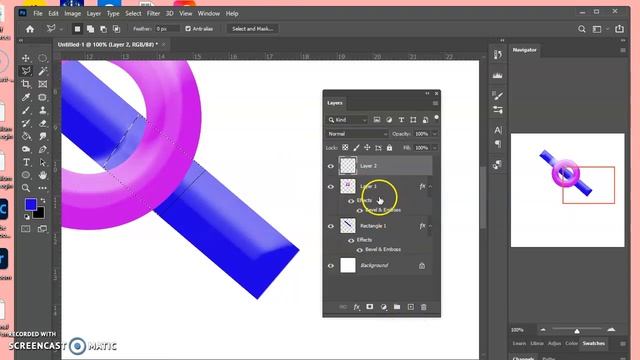This screenshot has width=640, height=360.
Task: Open Add a layer style fx button
Action: click(356, 307)
